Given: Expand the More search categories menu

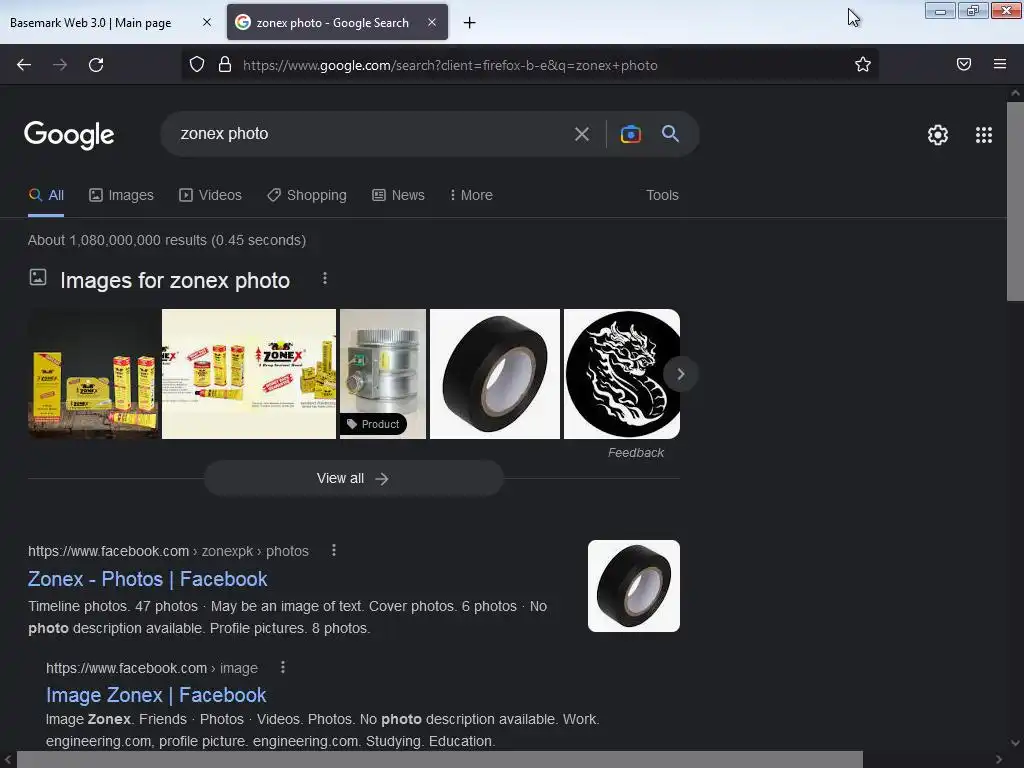Looking at the screenshot, I should tap(472, 195).
